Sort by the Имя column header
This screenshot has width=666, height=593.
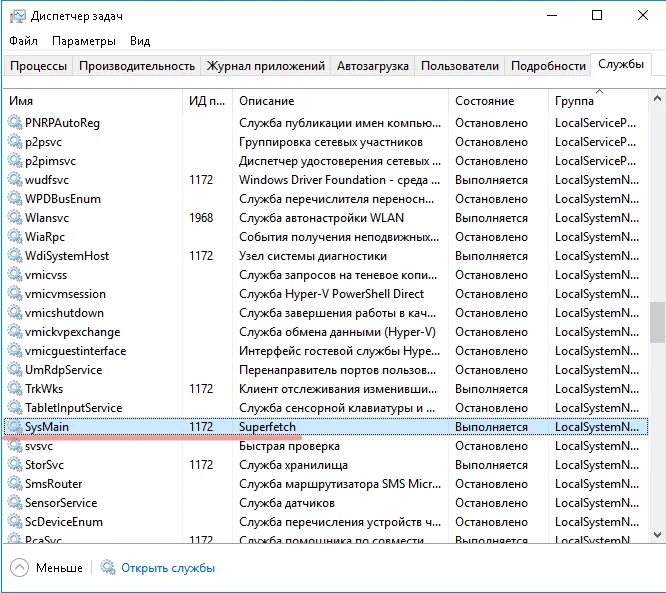point(93,101)
